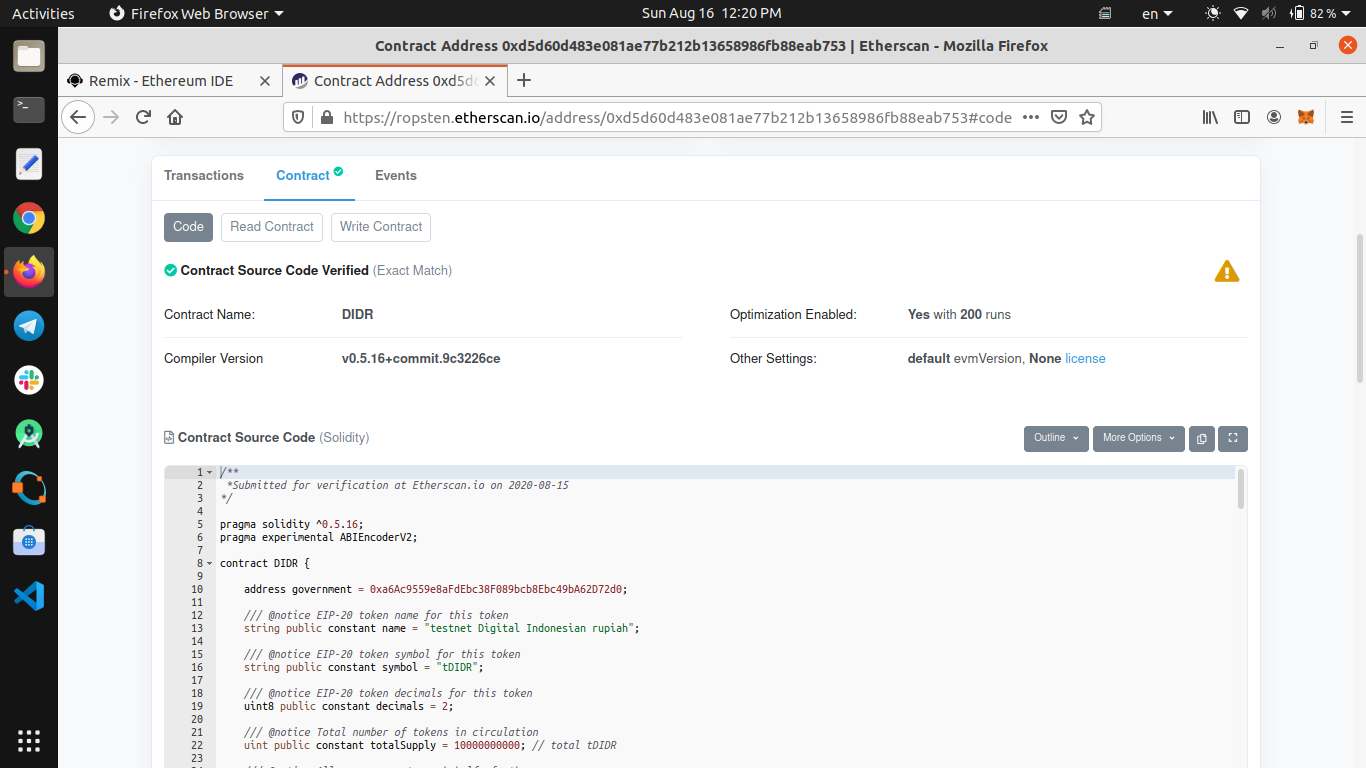Open the Outline dropdown
The image size is (1366, 768).
pos(1056,438)
